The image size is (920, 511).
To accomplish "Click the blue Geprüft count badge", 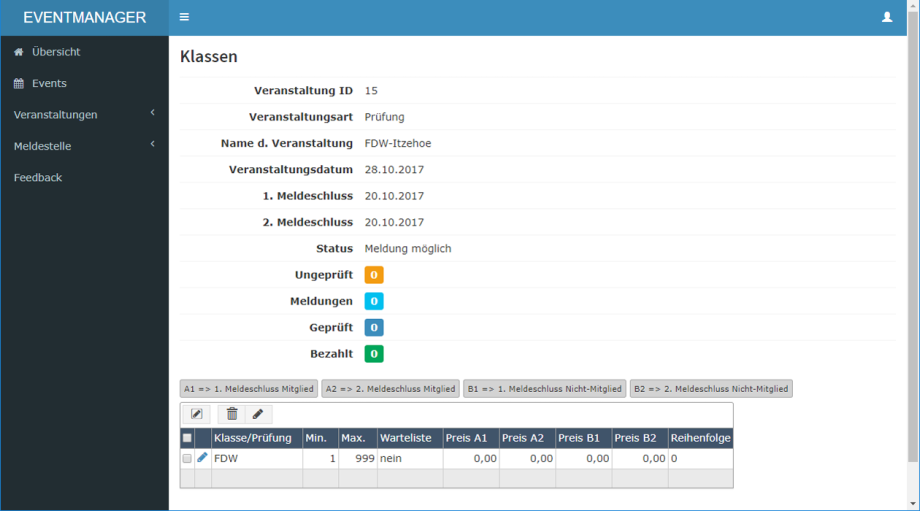I will tap(374, 327).
